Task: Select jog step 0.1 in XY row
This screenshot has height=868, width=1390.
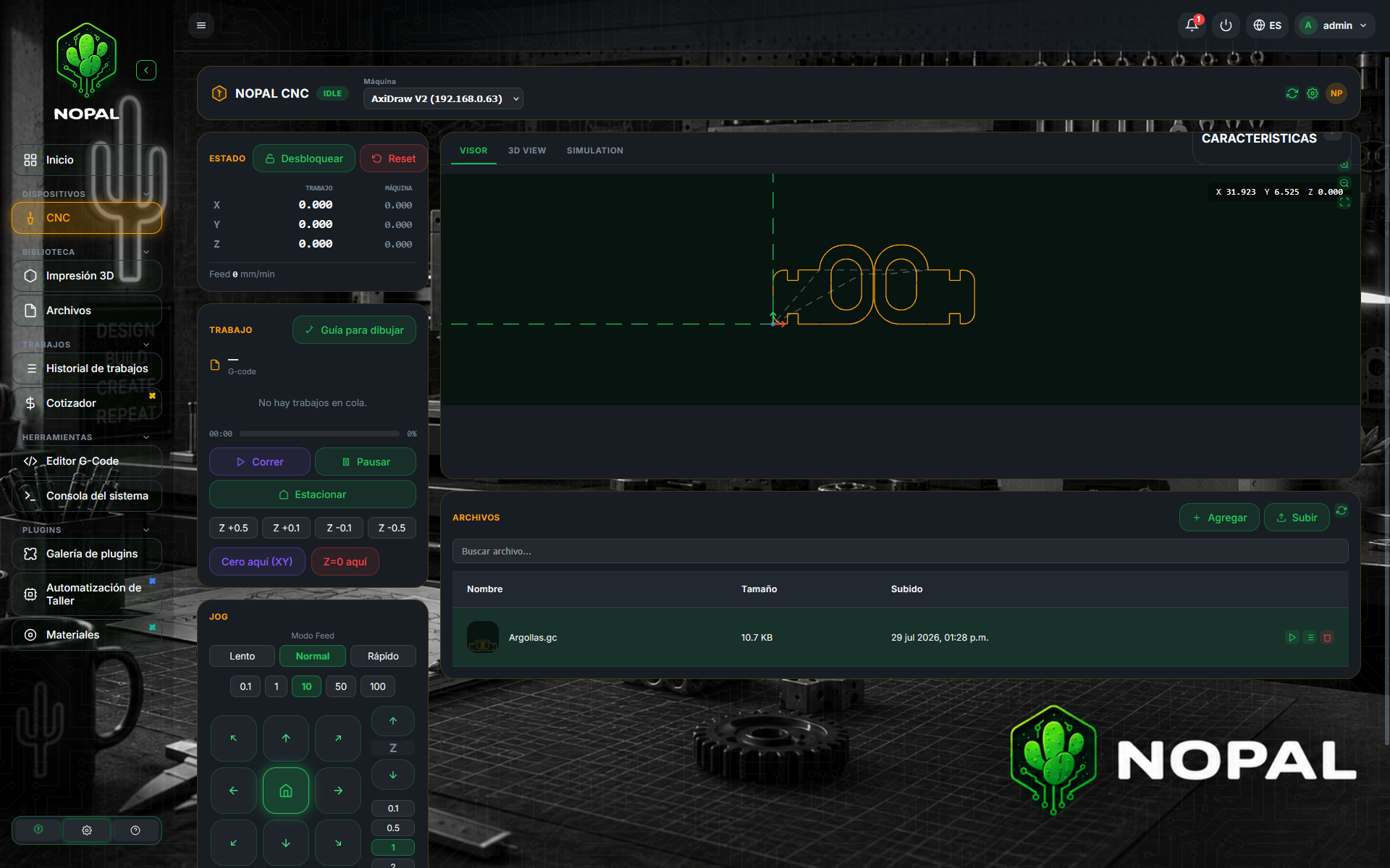Action: [246, 686]
